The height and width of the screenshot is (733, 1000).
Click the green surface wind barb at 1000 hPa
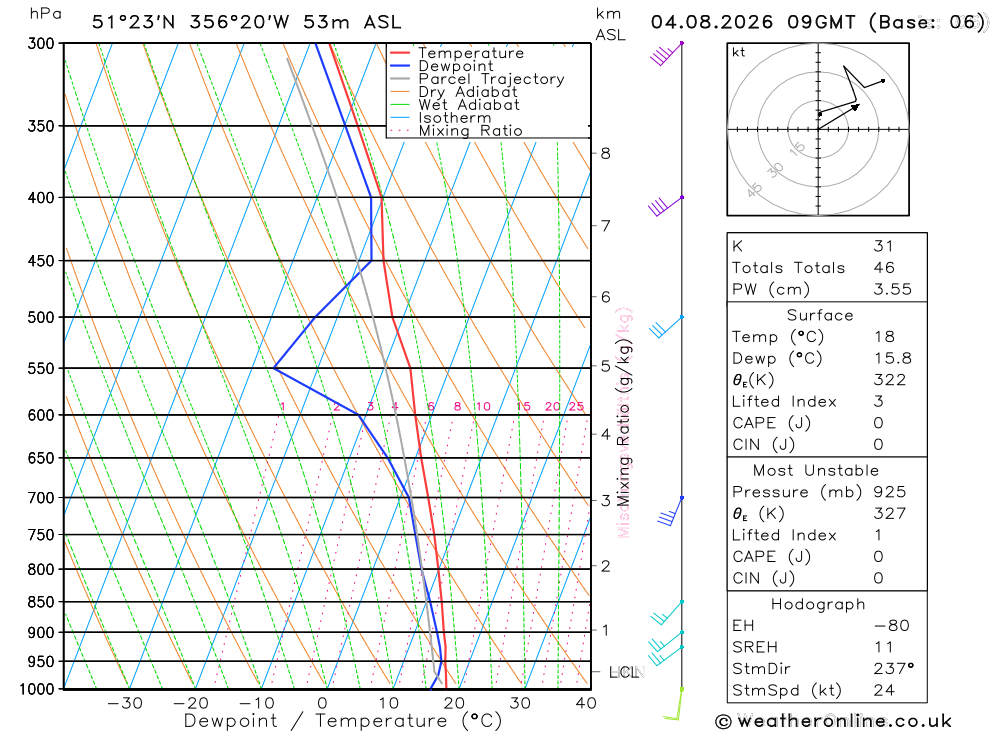point(673,704)
